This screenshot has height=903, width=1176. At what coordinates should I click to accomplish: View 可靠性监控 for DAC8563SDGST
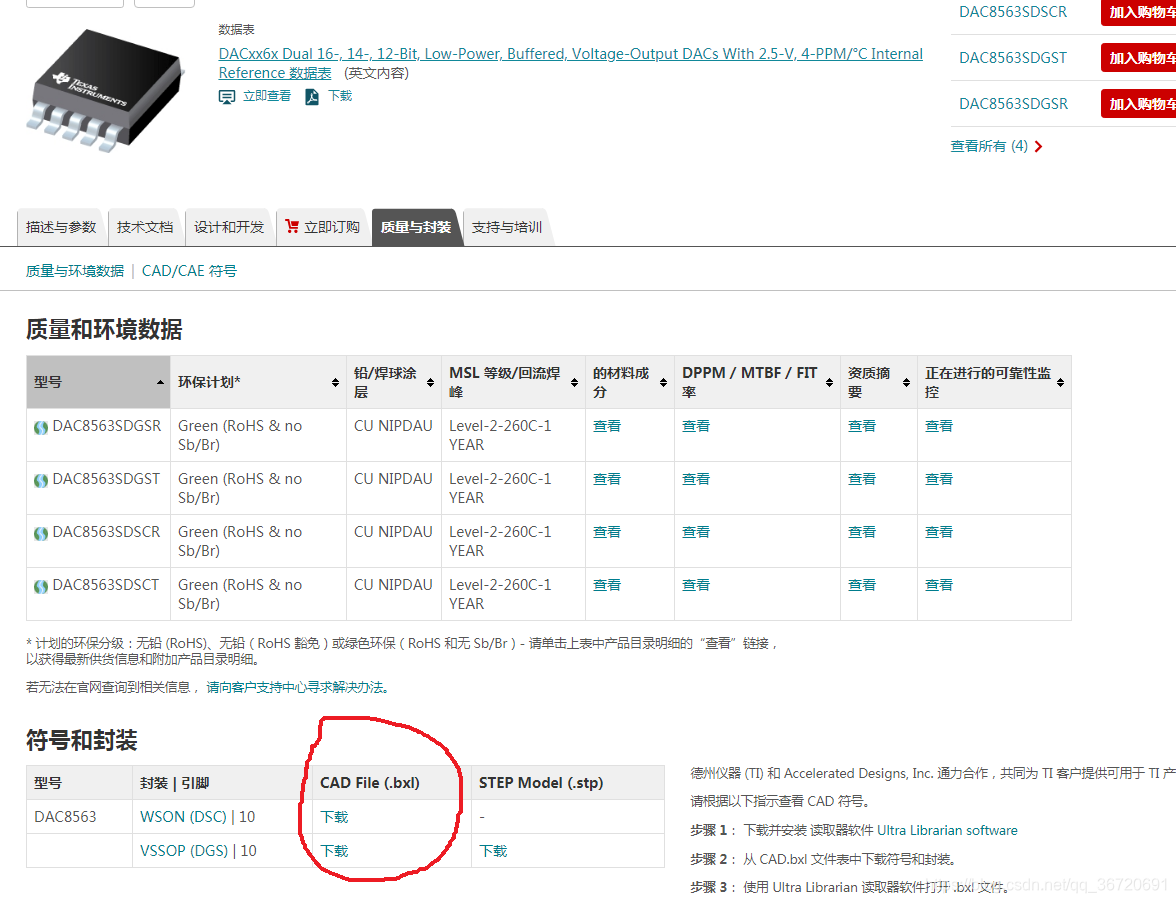coord(939,479)
